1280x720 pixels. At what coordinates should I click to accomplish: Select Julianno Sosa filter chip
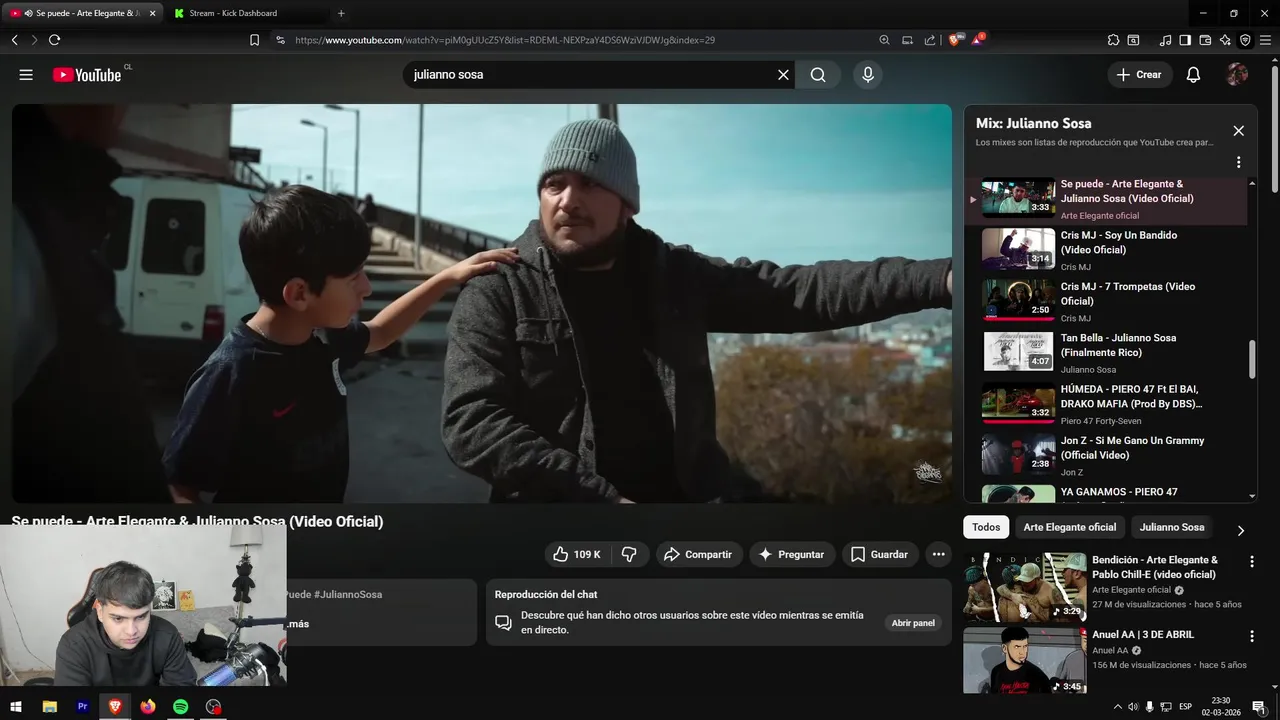pos(1172,527)
